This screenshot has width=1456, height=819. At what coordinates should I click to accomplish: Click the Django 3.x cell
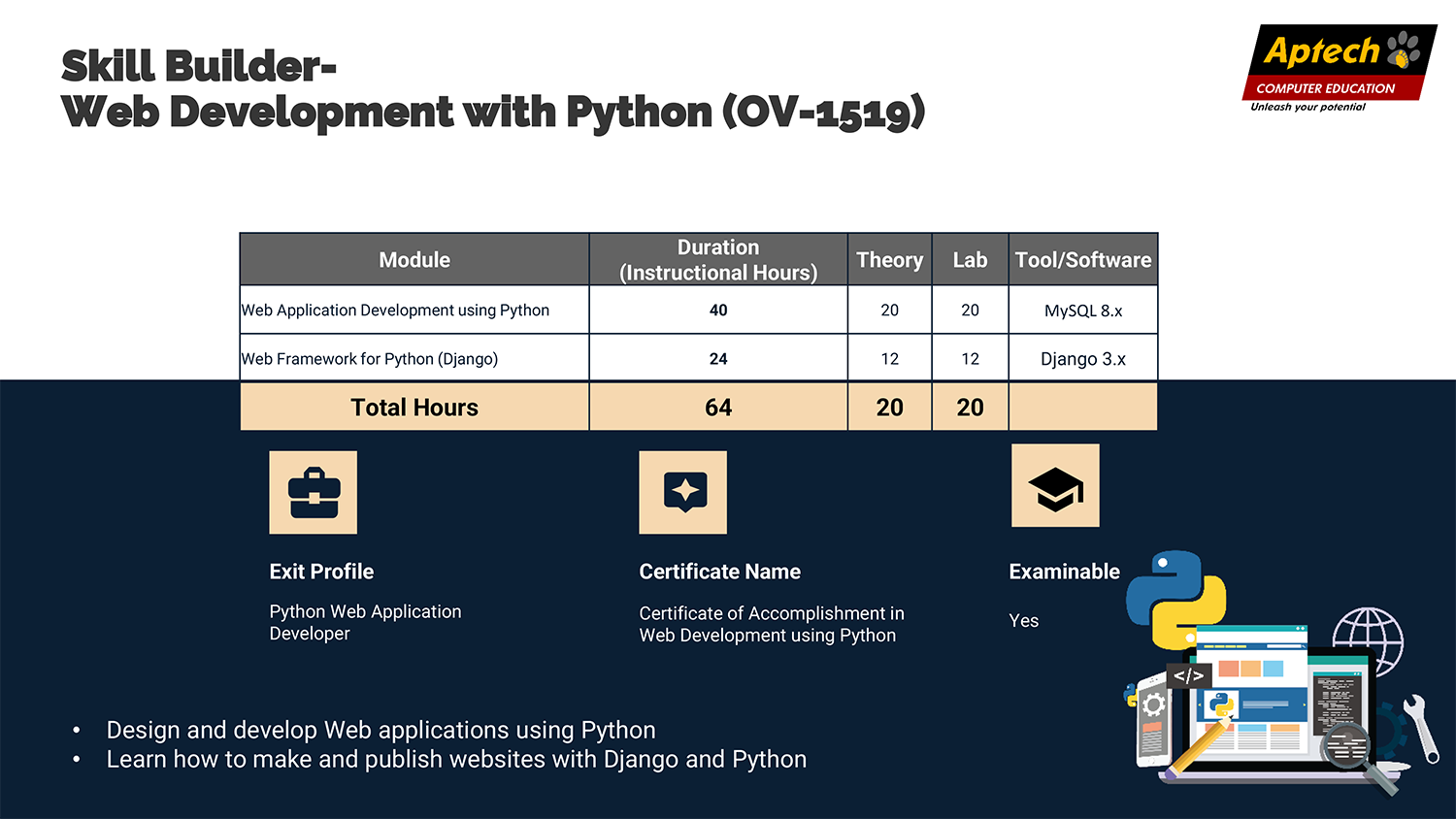tap(1083, 359)
